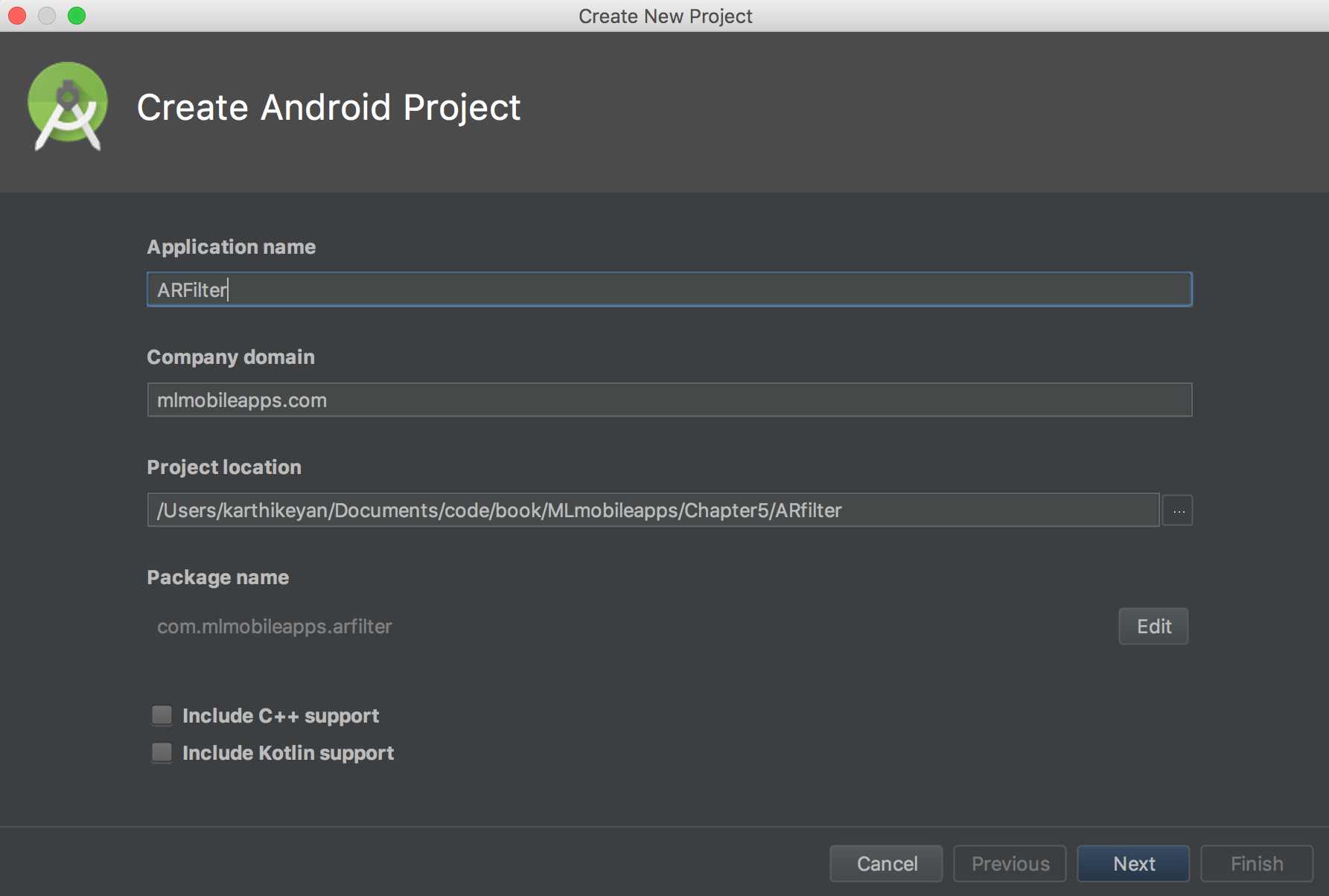Edit the package name
The image size is (1329, 896).
coord(1153,627)
